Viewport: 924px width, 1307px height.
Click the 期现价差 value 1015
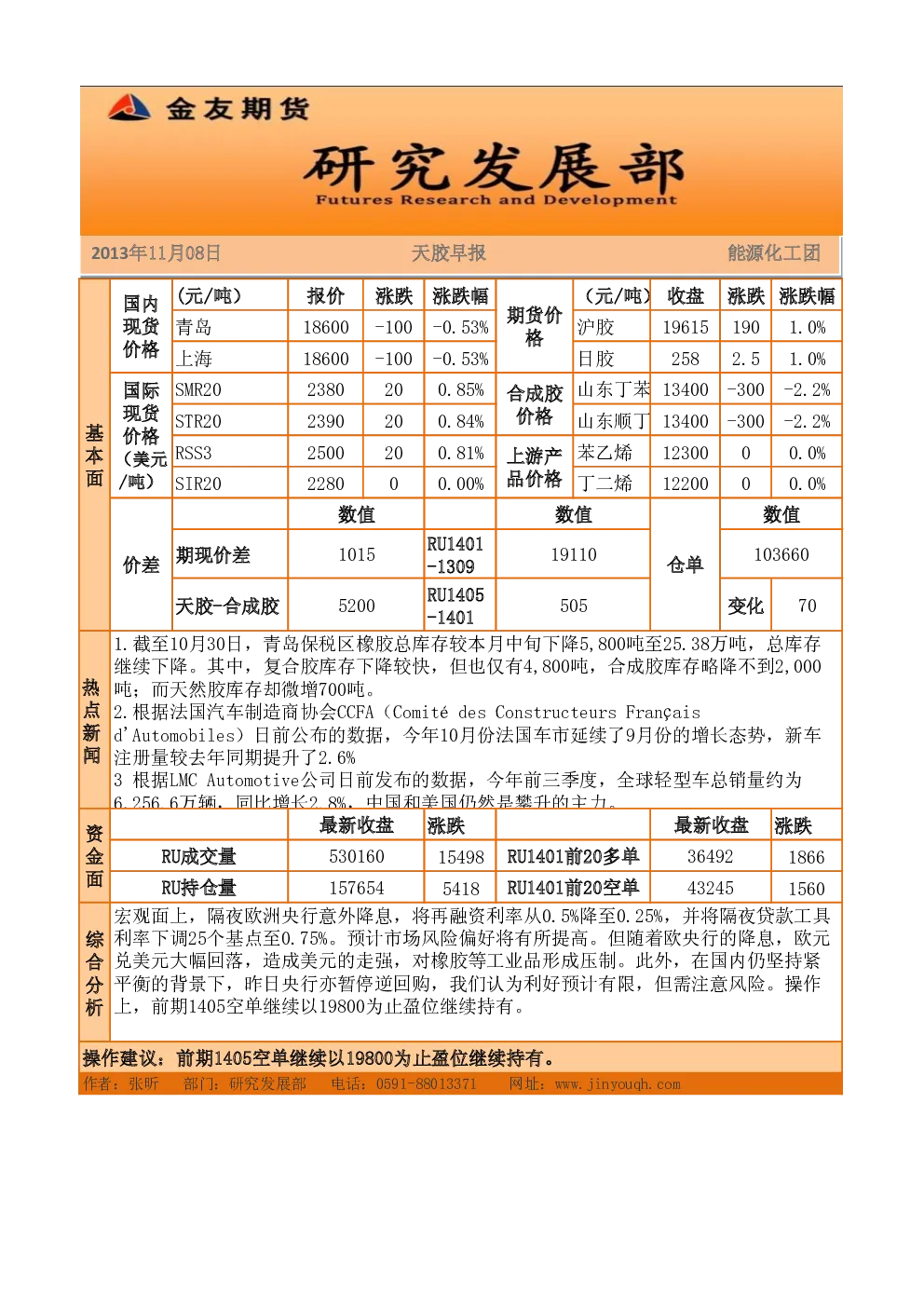(x=357, y=554)
